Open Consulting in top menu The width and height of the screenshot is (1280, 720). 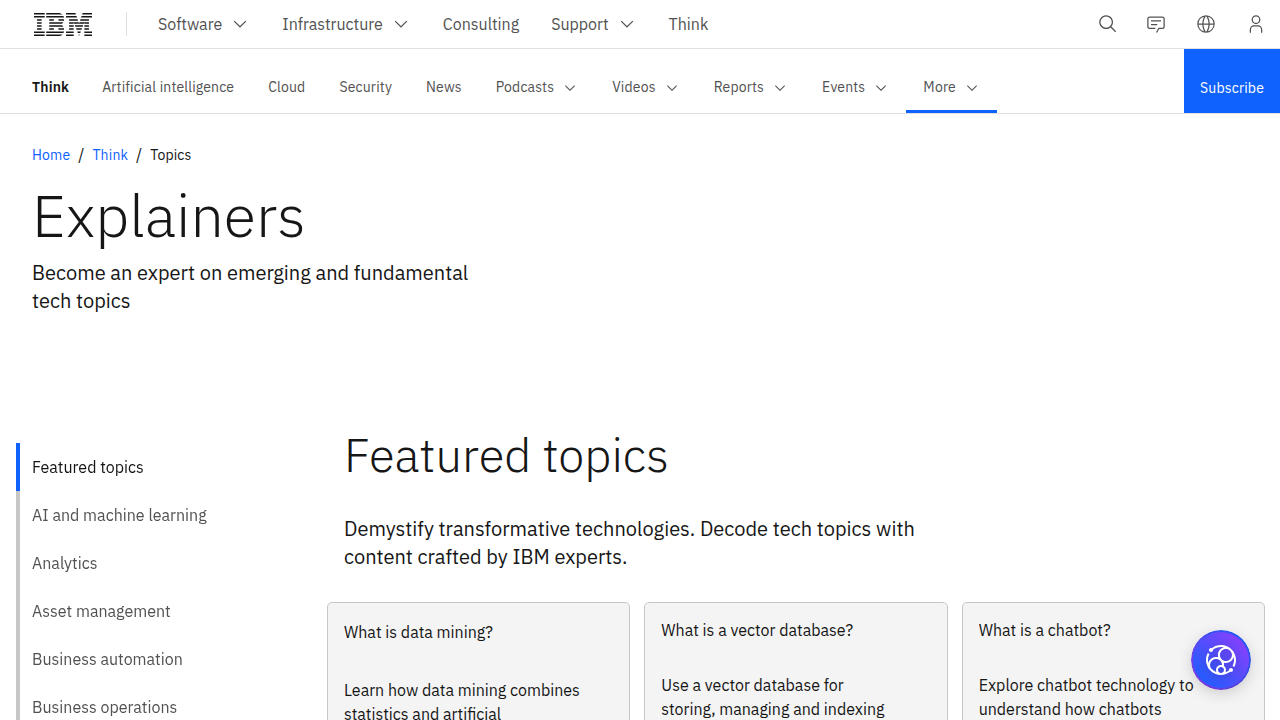tap(481, 24)
